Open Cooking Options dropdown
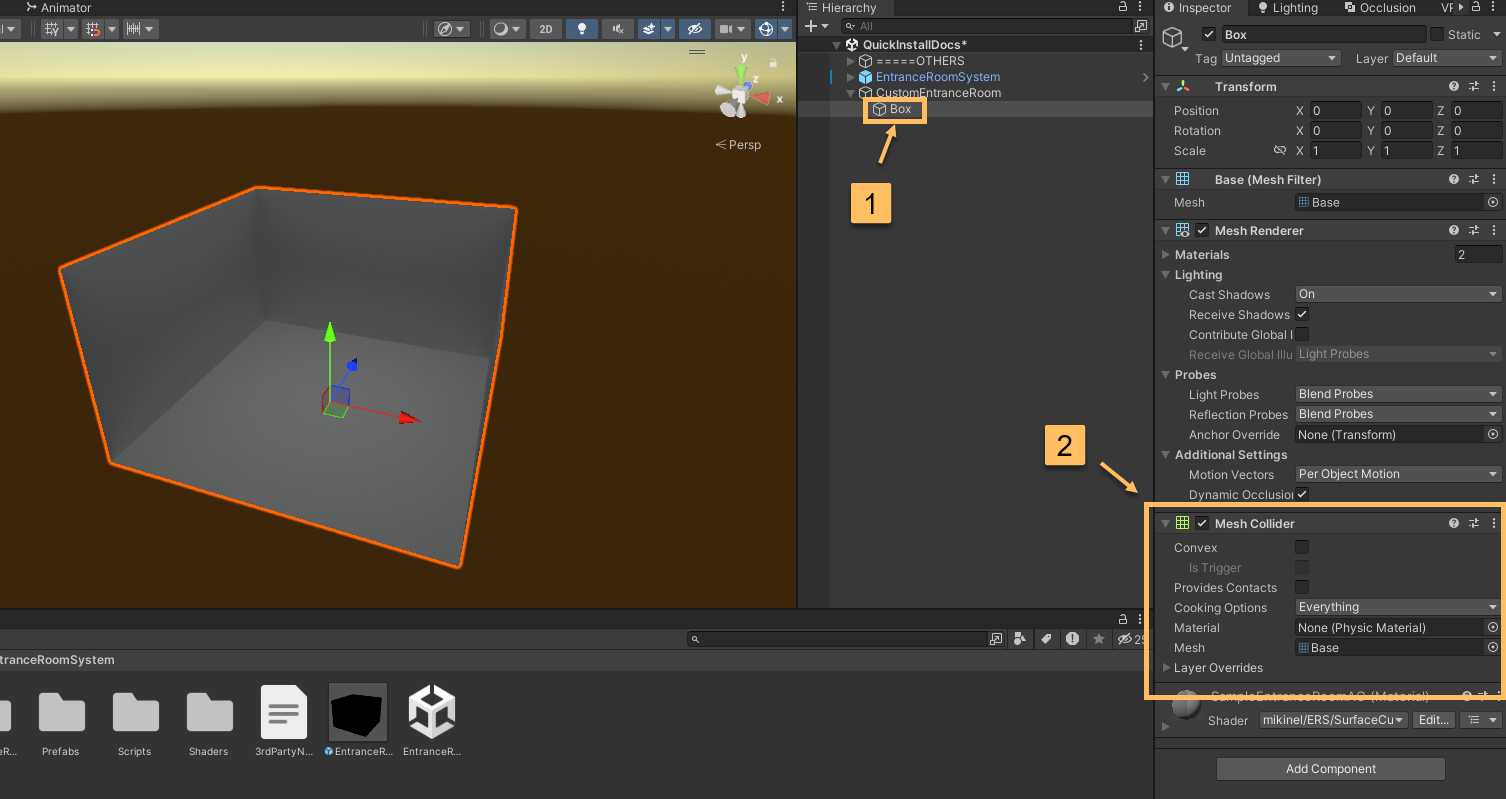 [x=1398, y=607]
